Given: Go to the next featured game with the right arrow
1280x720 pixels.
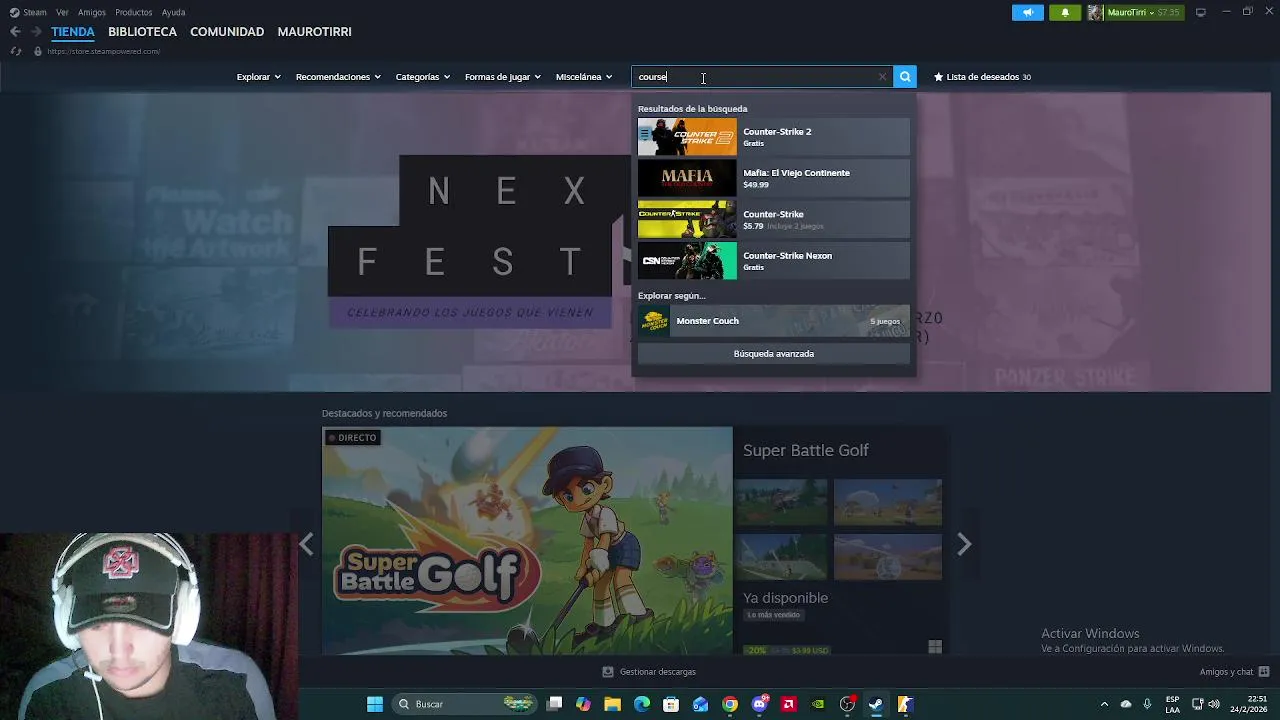Looking at the screenshot, I should coord(964,544).
